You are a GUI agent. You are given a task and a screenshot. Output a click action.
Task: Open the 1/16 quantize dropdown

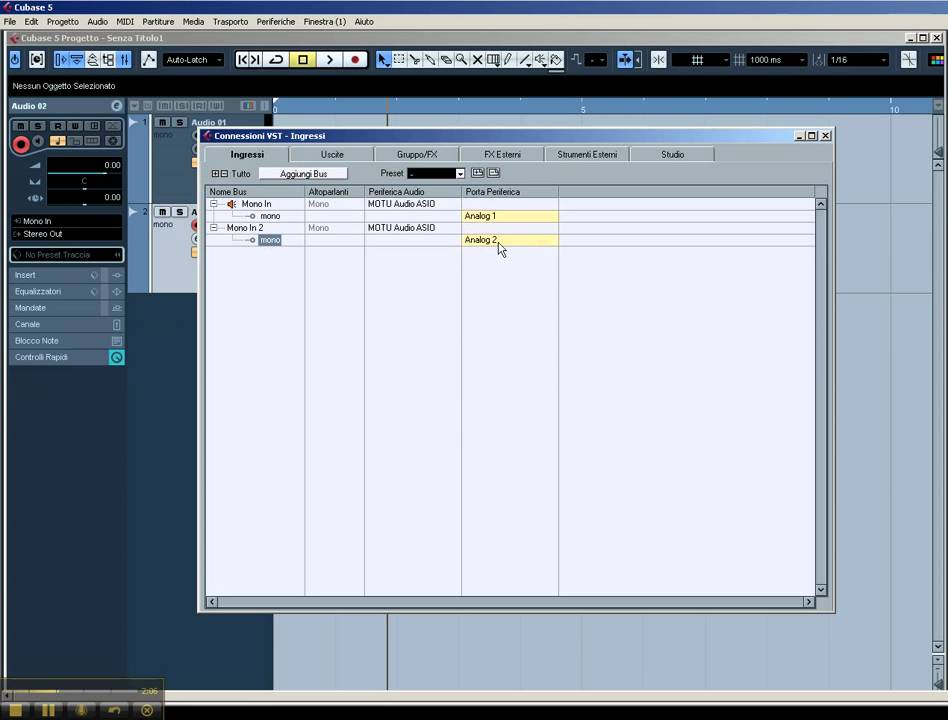coord(857,60)
